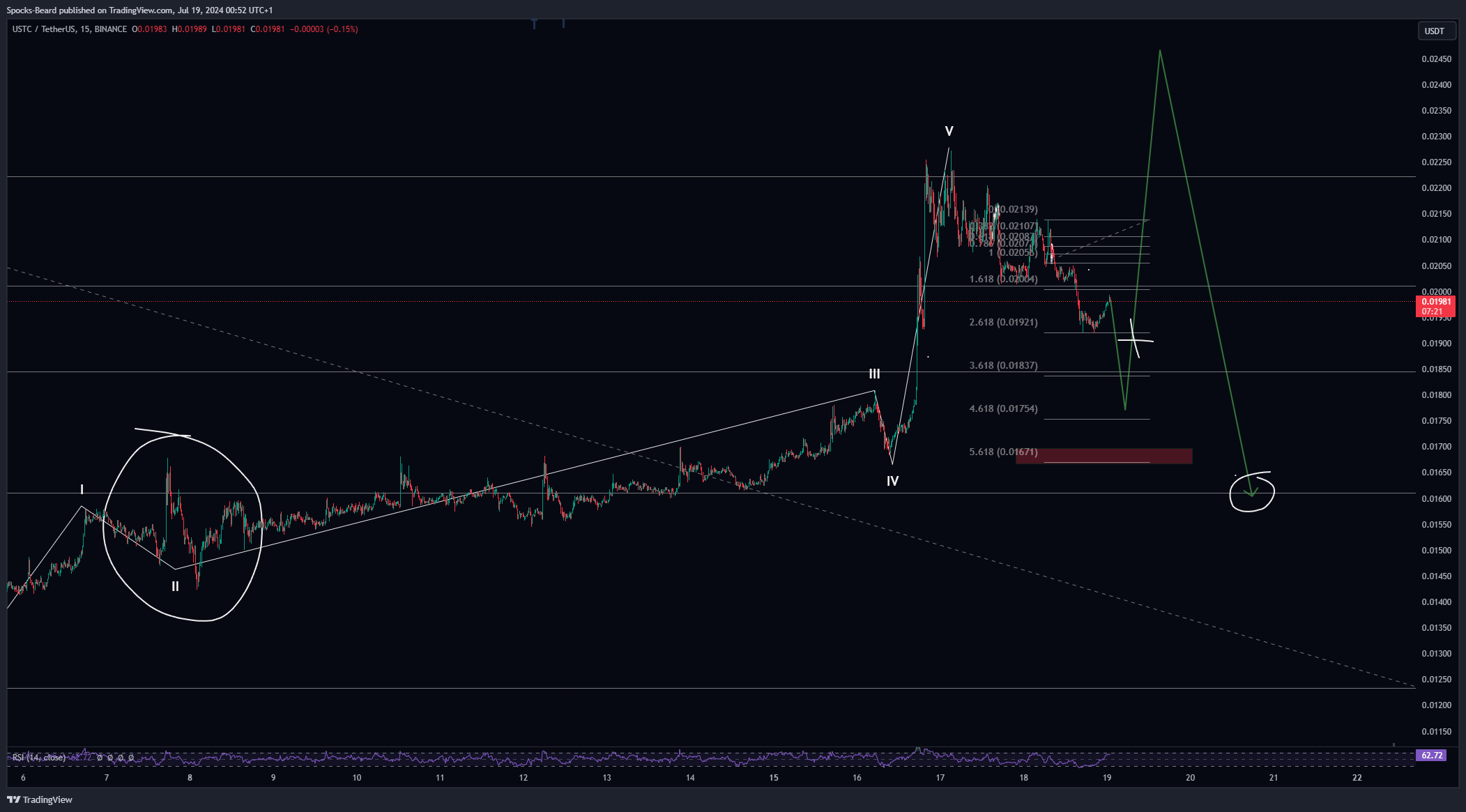Open the USDT currency selector button
Screen dimensions: 1466x812
point(1437,31)
